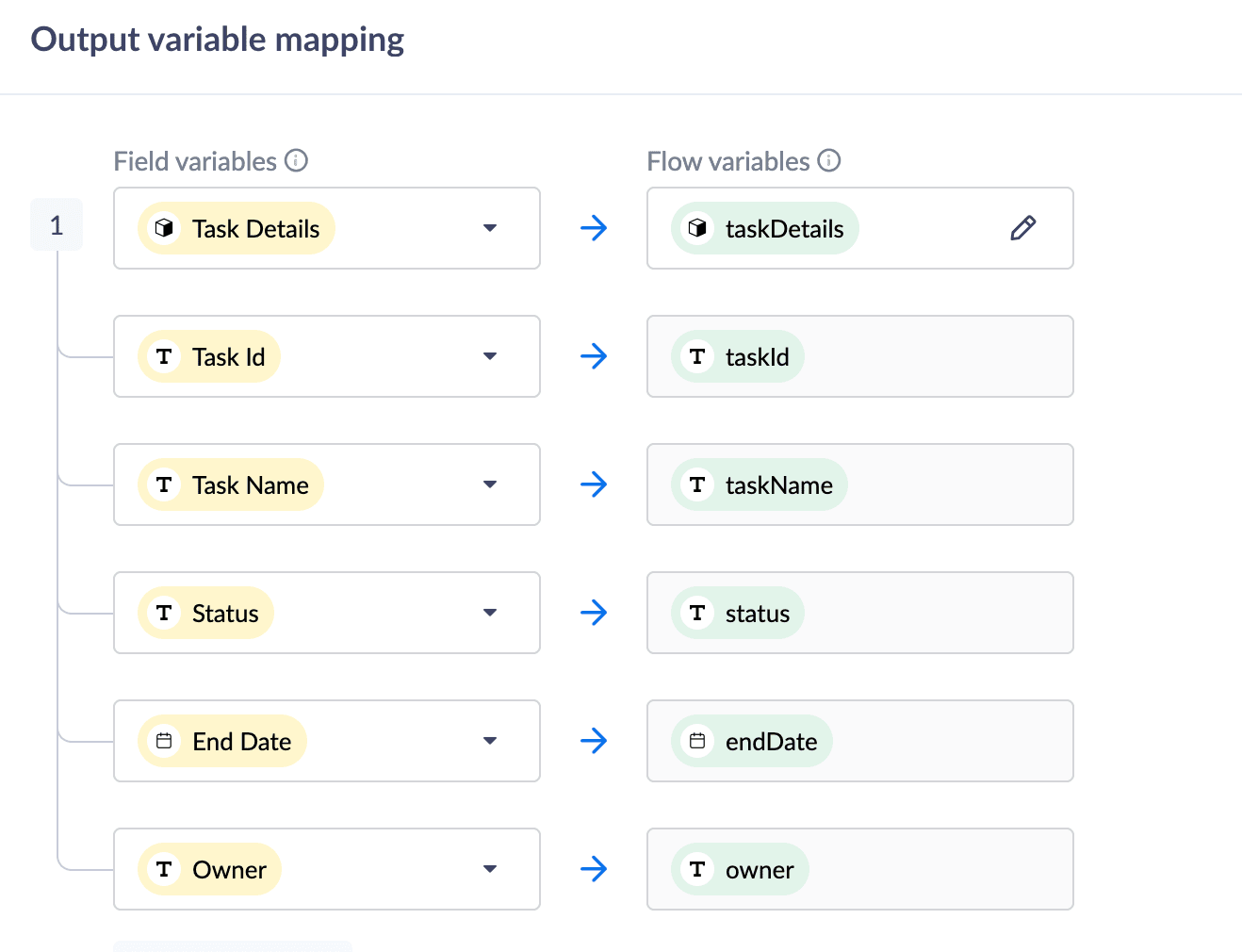Click the mapping arrow beside Task Details
This screenshot has width=1242, height=952.
point(594,228)
